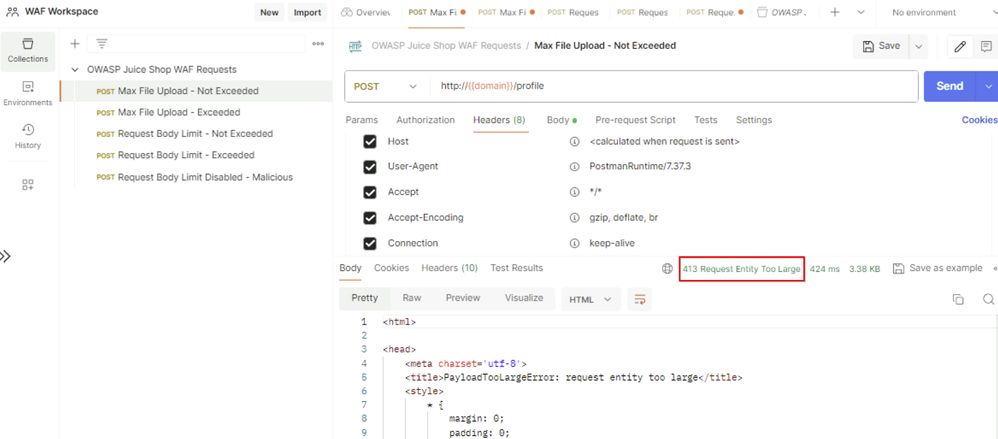Switch to the Params tab
Screen dimensions: 998x439
coord(362,120)
